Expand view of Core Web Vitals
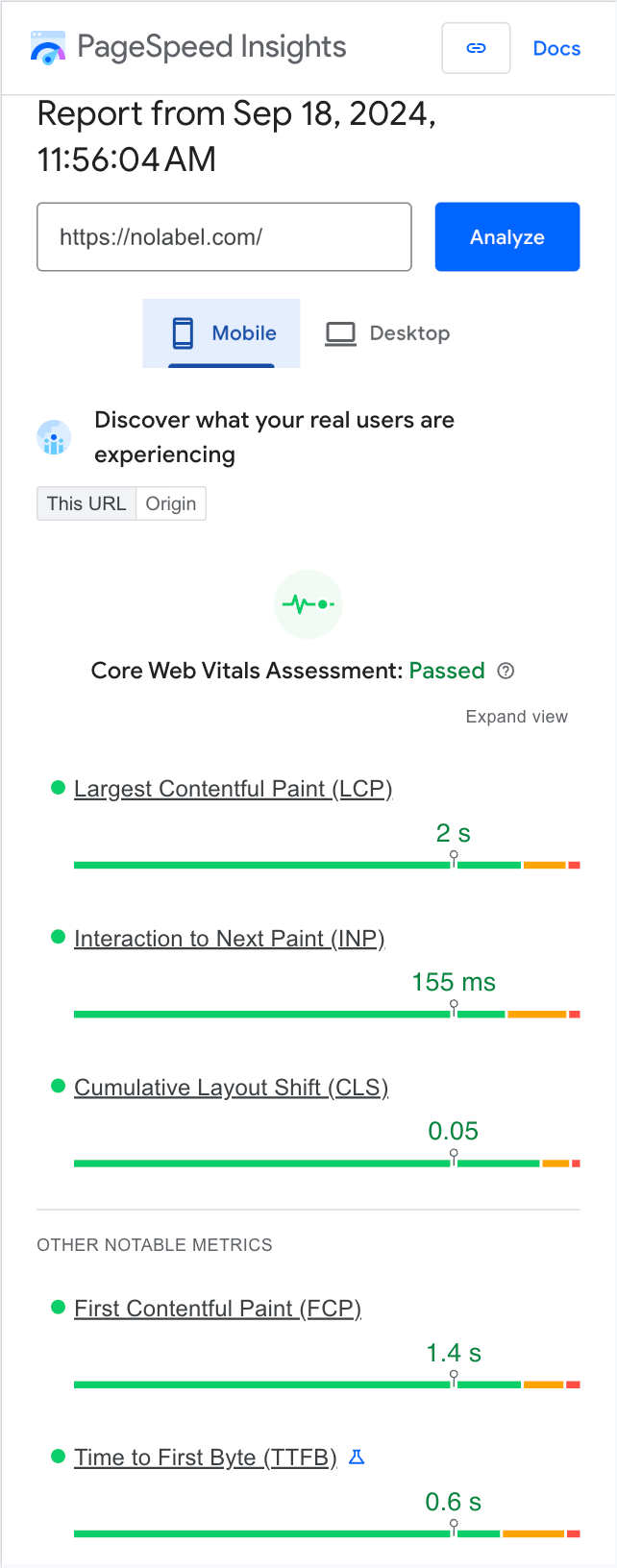The image size is (617, 1568). 516,717
